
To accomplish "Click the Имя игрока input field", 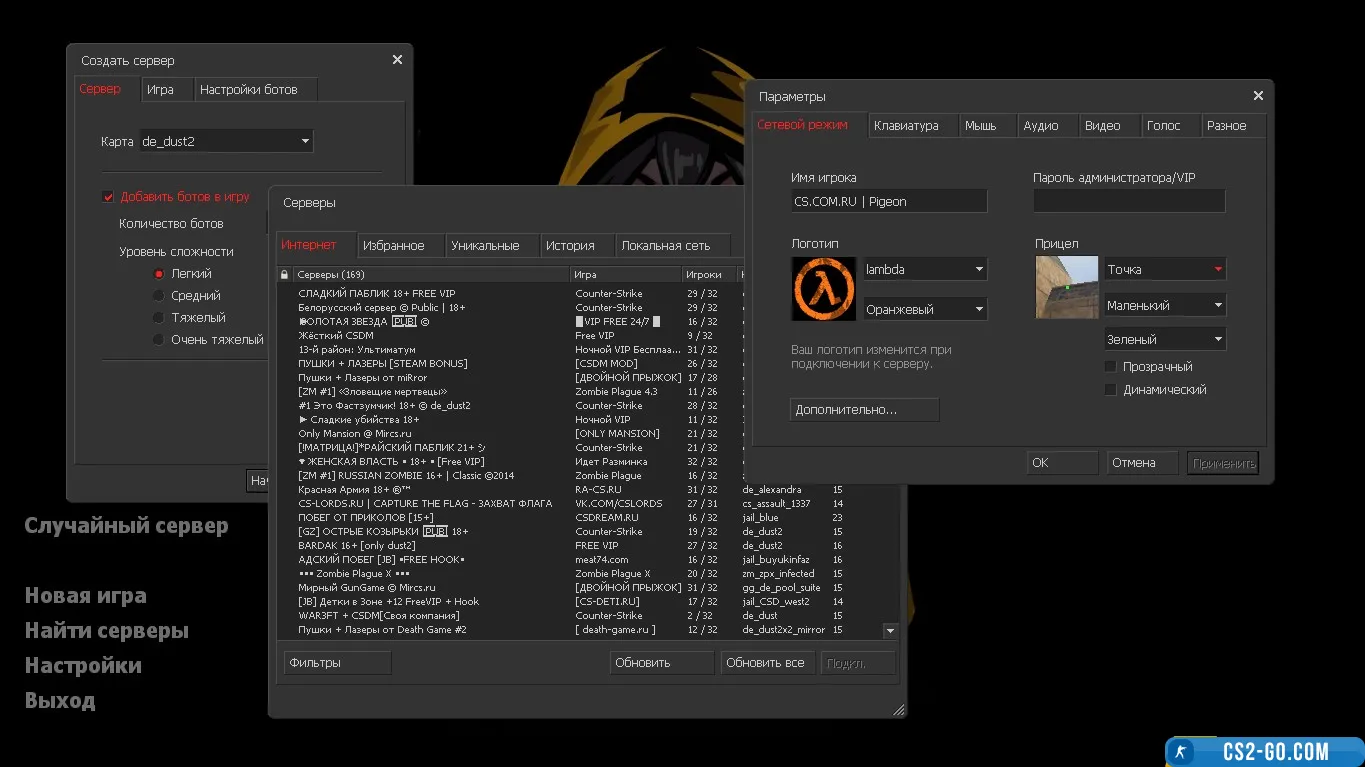I will pyautogui.click(x=888, y=202).
